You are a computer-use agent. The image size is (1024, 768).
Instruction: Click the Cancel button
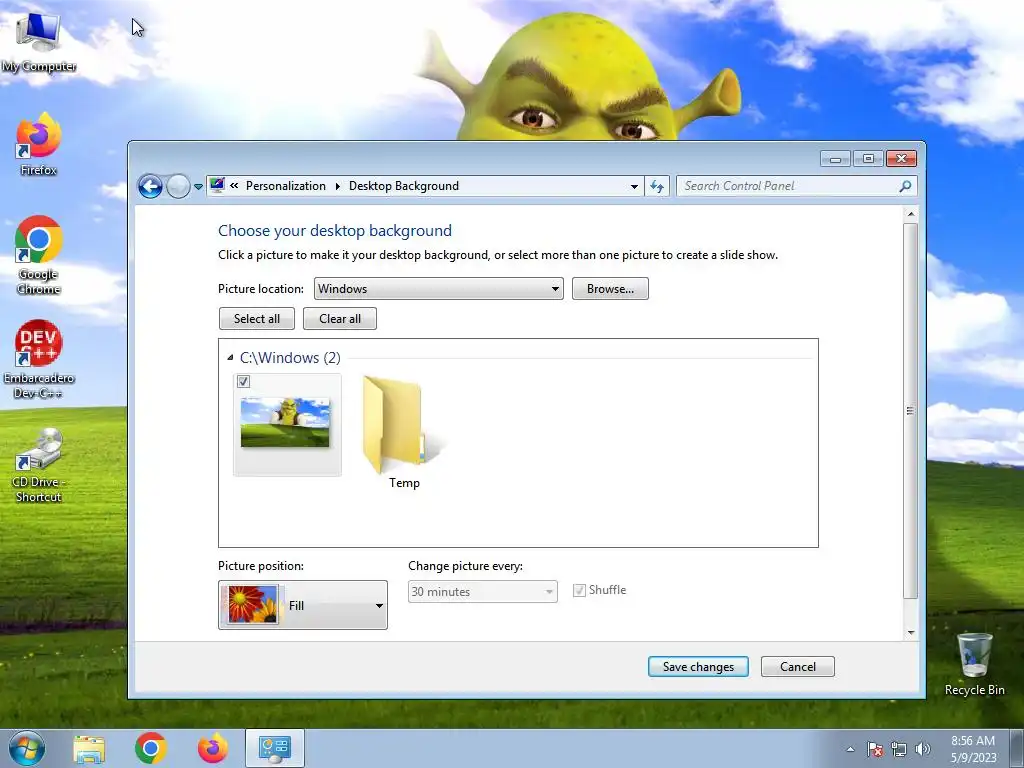(x=797, y=667)
